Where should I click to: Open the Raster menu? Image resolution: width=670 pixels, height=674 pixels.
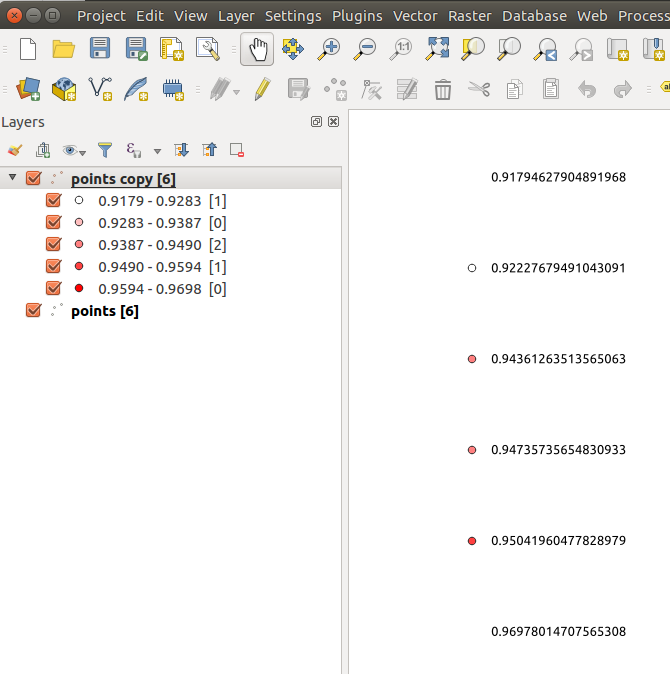[x=469, y=16]
